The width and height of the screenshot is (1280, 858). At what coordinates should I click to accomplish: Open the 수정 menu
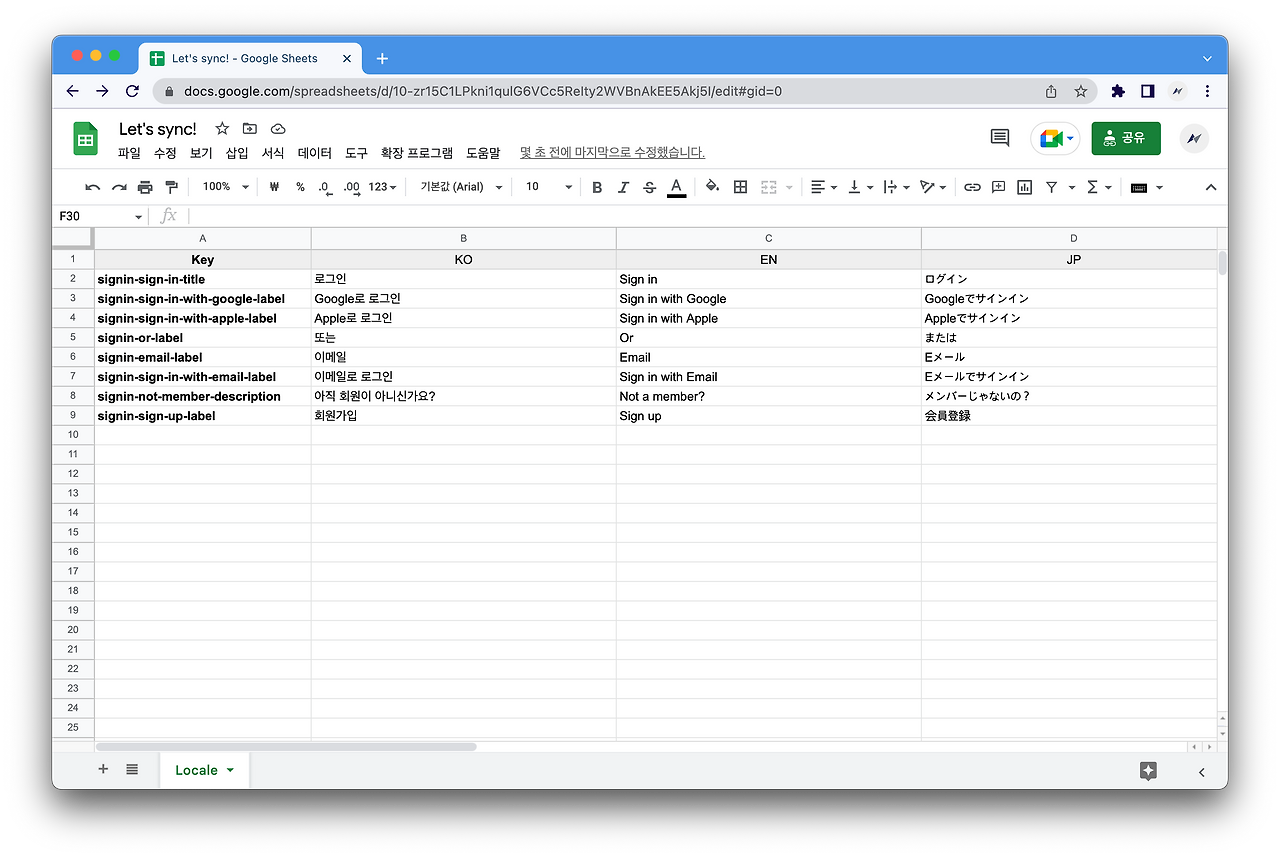coord(165,153)
